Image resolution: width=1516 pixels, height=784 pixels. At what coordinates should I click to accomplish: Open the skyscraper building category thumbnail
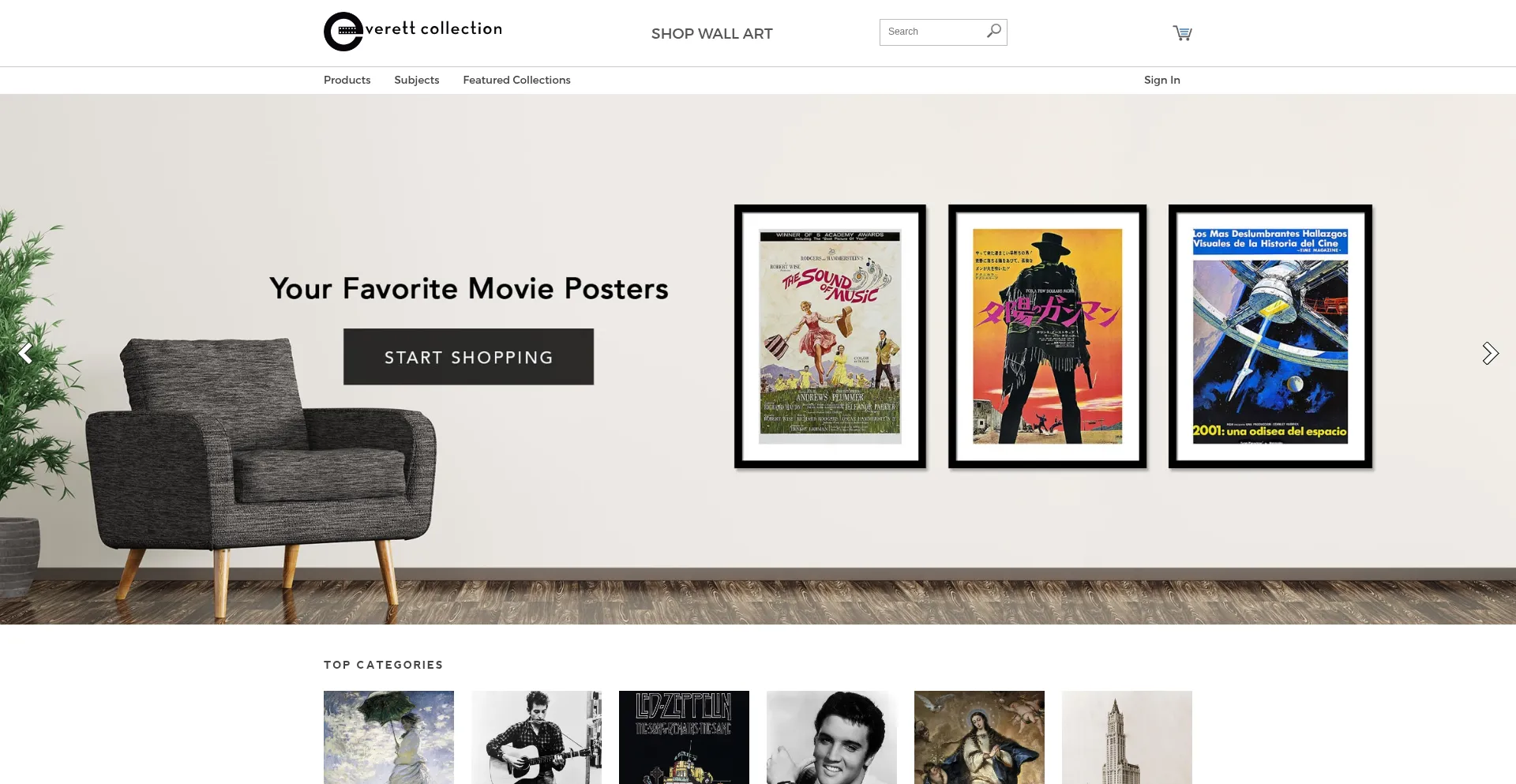pos(1127,737)
